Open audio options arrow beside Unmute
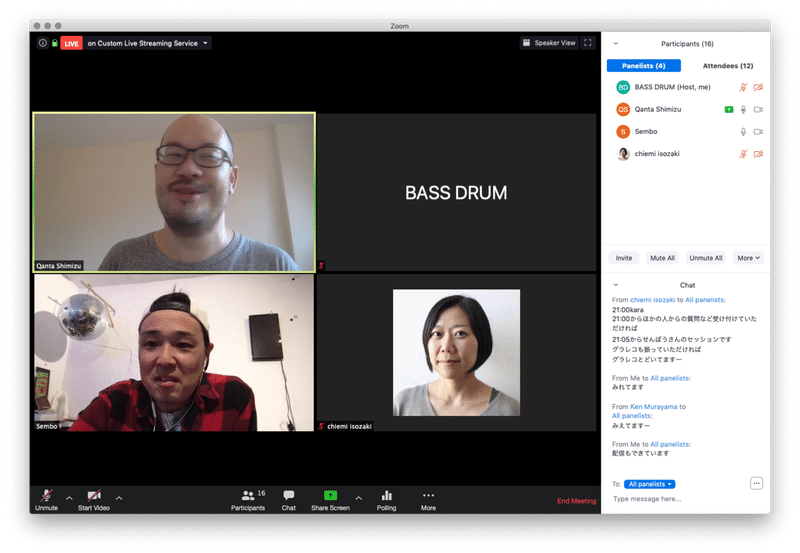800x553 pixels. pos(69,498)
